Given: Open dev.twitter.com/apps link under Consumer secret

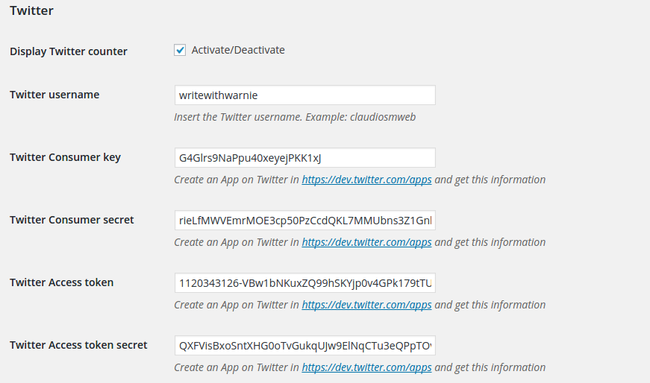Looking at the screenshot, I should pos(366,242).
